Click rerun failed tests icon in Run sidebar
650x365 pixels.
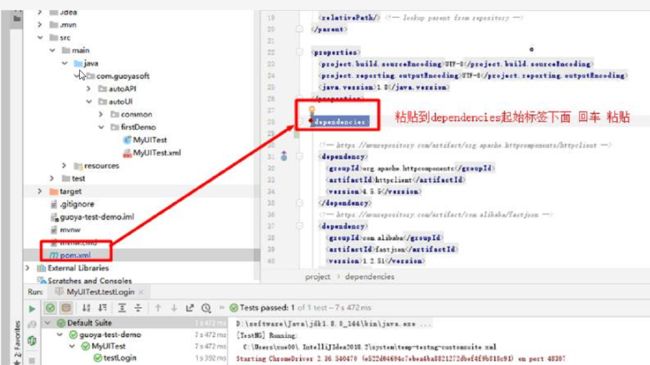coord(32,325)
